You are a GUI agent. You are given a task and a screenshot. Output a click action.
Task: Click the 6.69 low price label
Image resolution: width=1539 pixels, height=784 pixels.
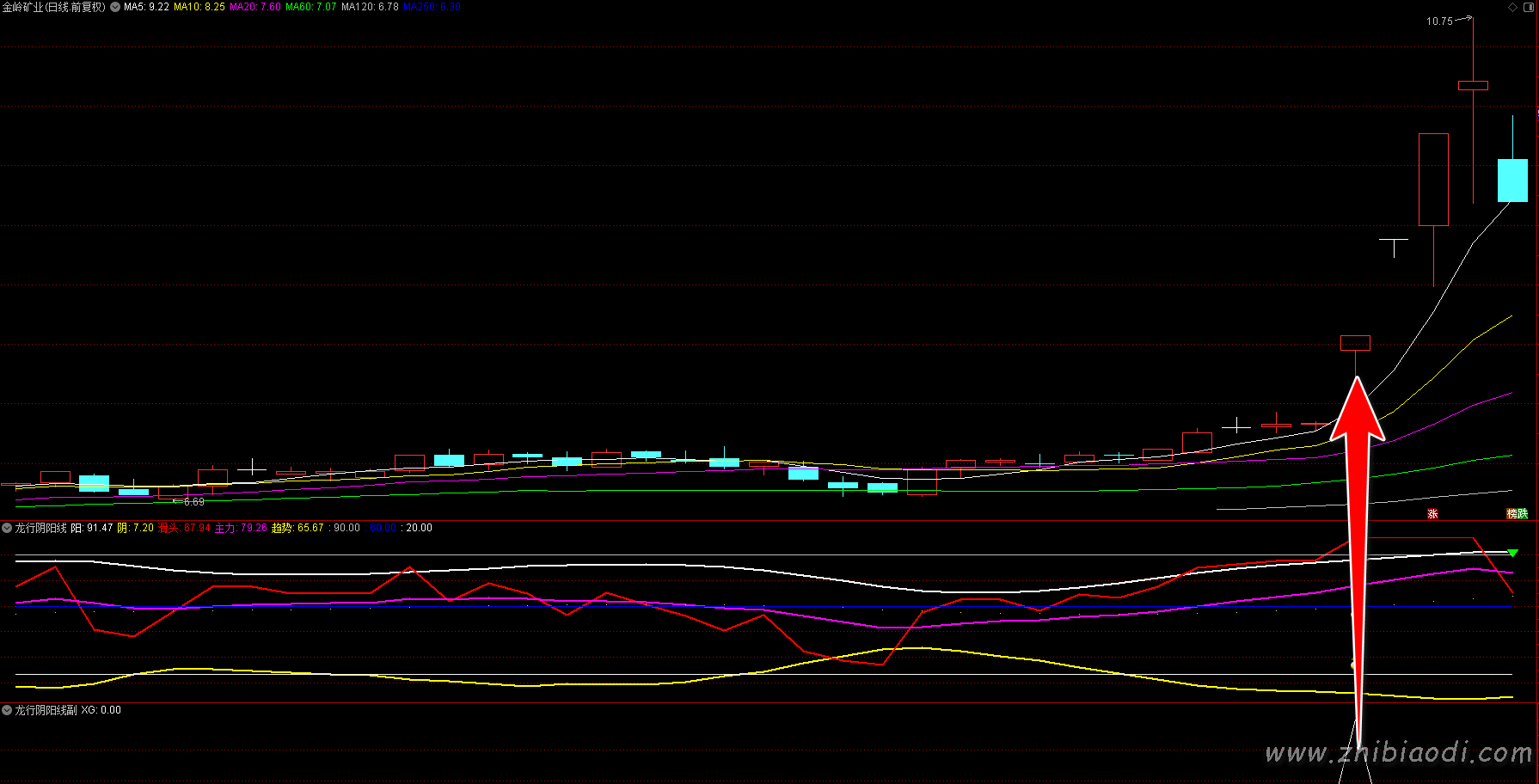[194, 502]
